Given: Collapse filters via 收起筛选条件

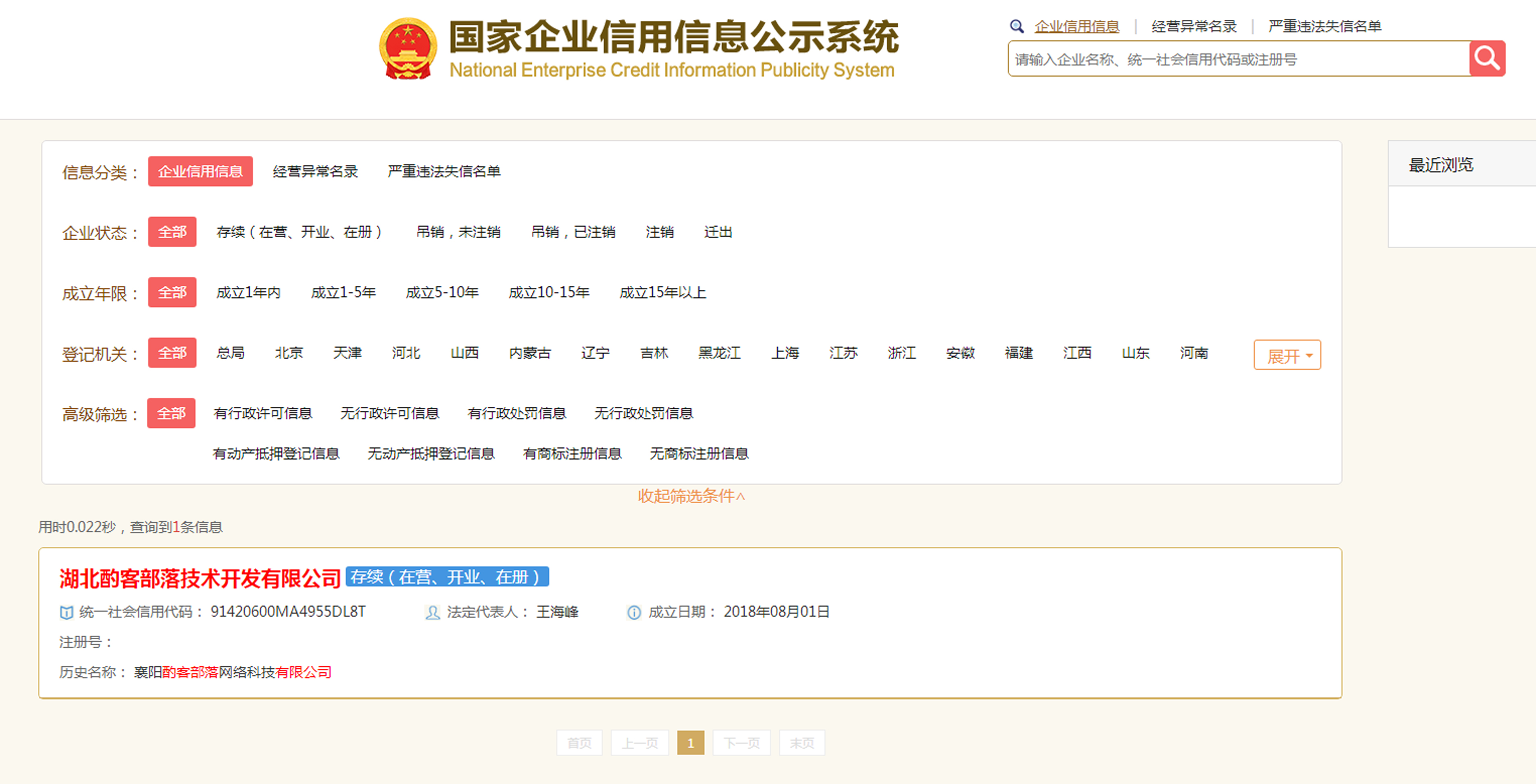Looking at the screenshot, I should click(691, 496).
